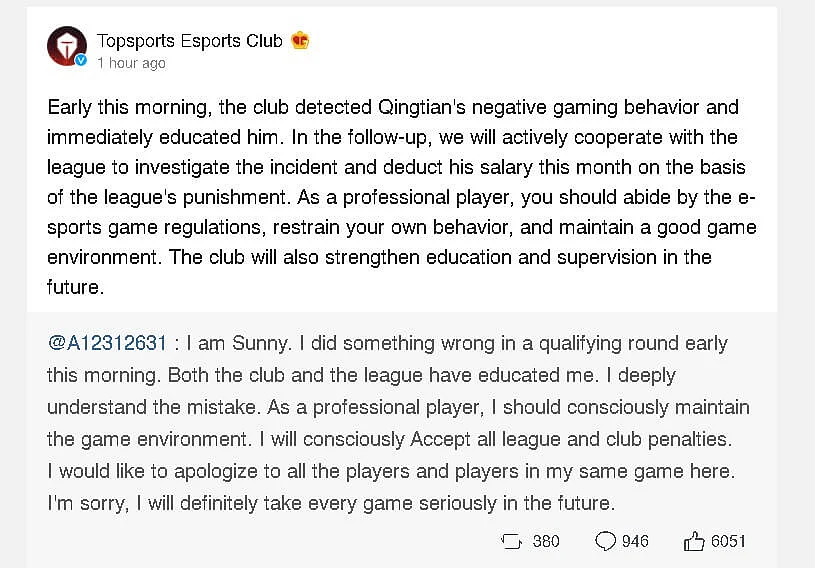View the 946 comments count

635,541
